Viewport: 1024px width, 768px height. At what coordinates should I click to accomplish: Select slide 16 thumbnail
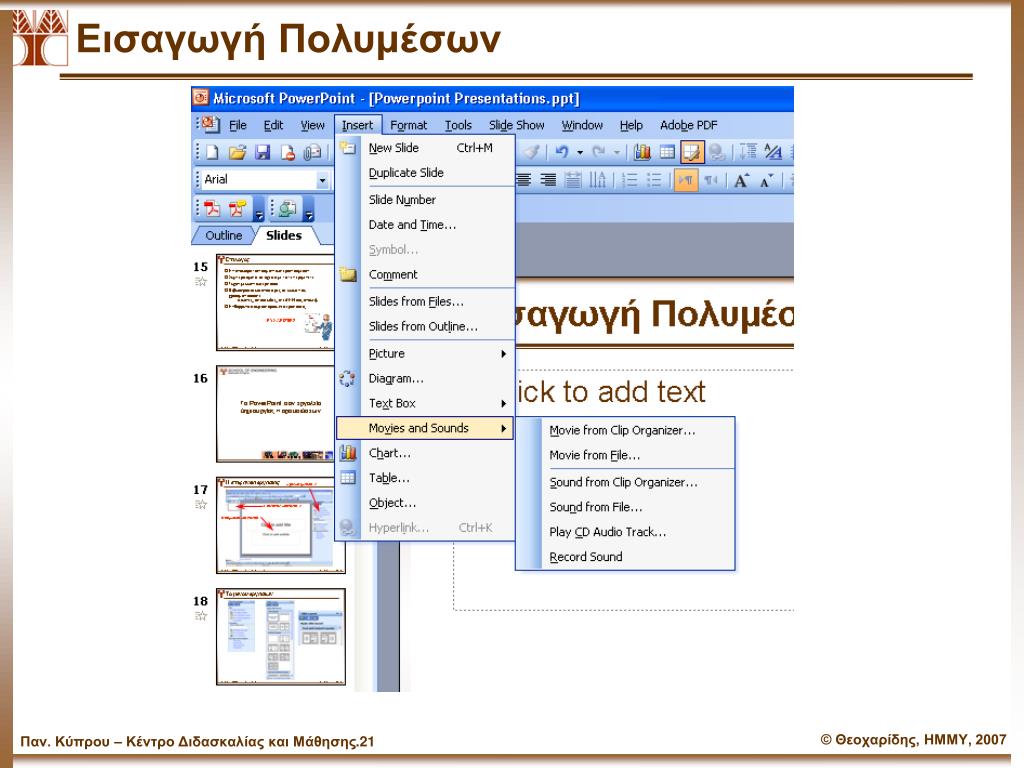[276, 414]
